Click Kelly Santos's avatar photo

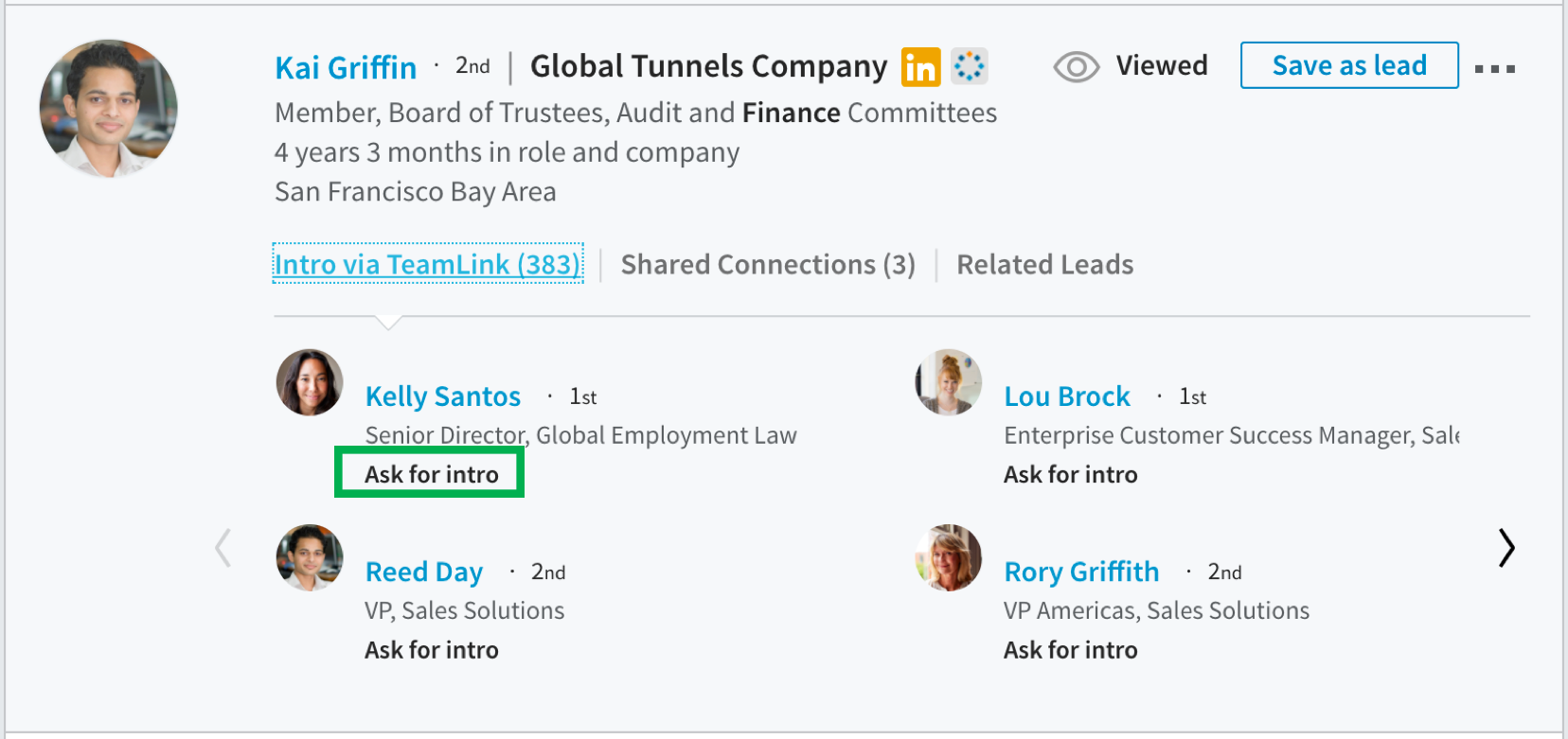coord(310,382)
